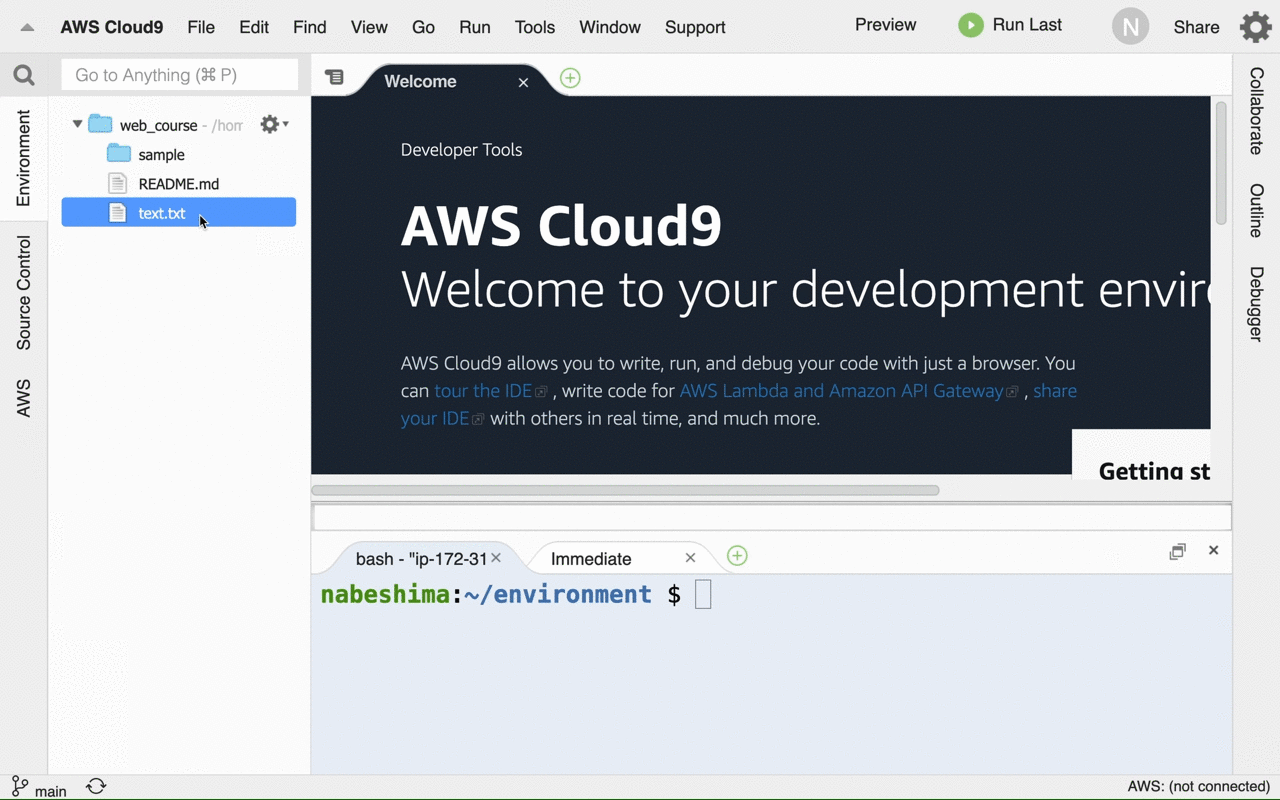The height and width of the screenshot is (800, 1280).
Task: Maximize the console panel icon
Action: [x=1178, y=551]
